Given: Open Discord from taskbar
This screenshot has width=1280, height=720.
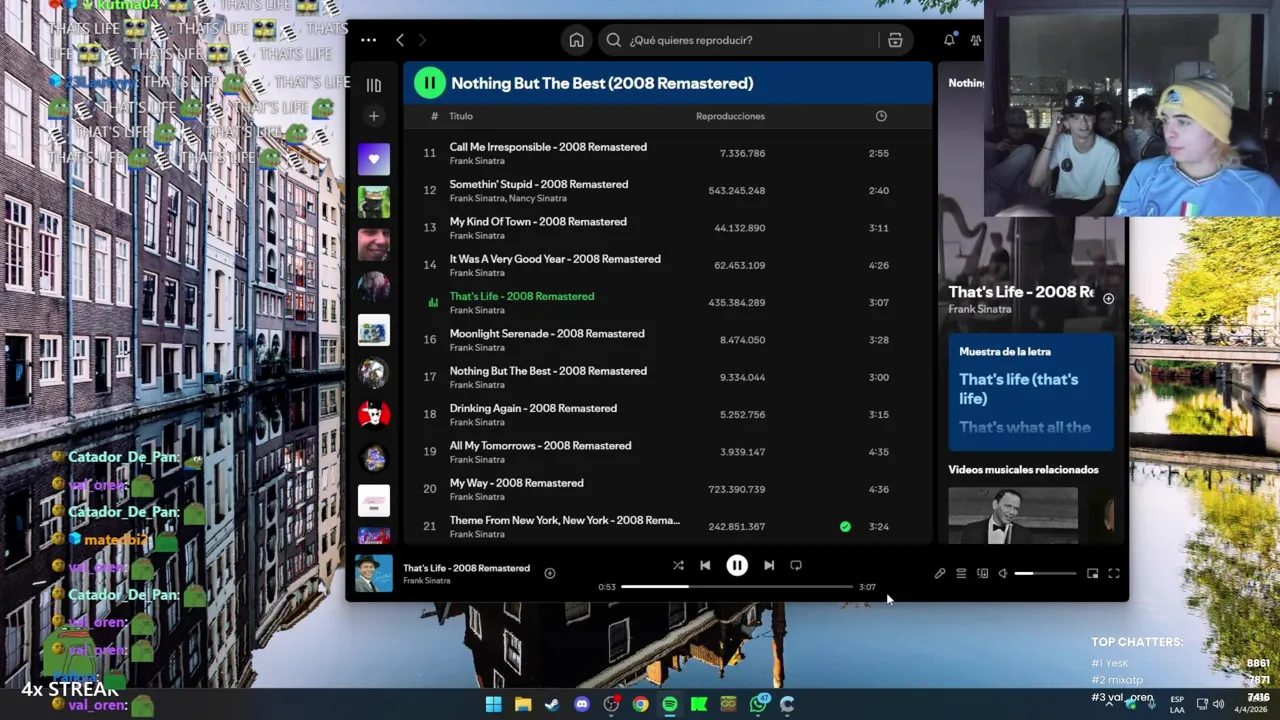Looking at the screenshot, I should tap(582, 704).
